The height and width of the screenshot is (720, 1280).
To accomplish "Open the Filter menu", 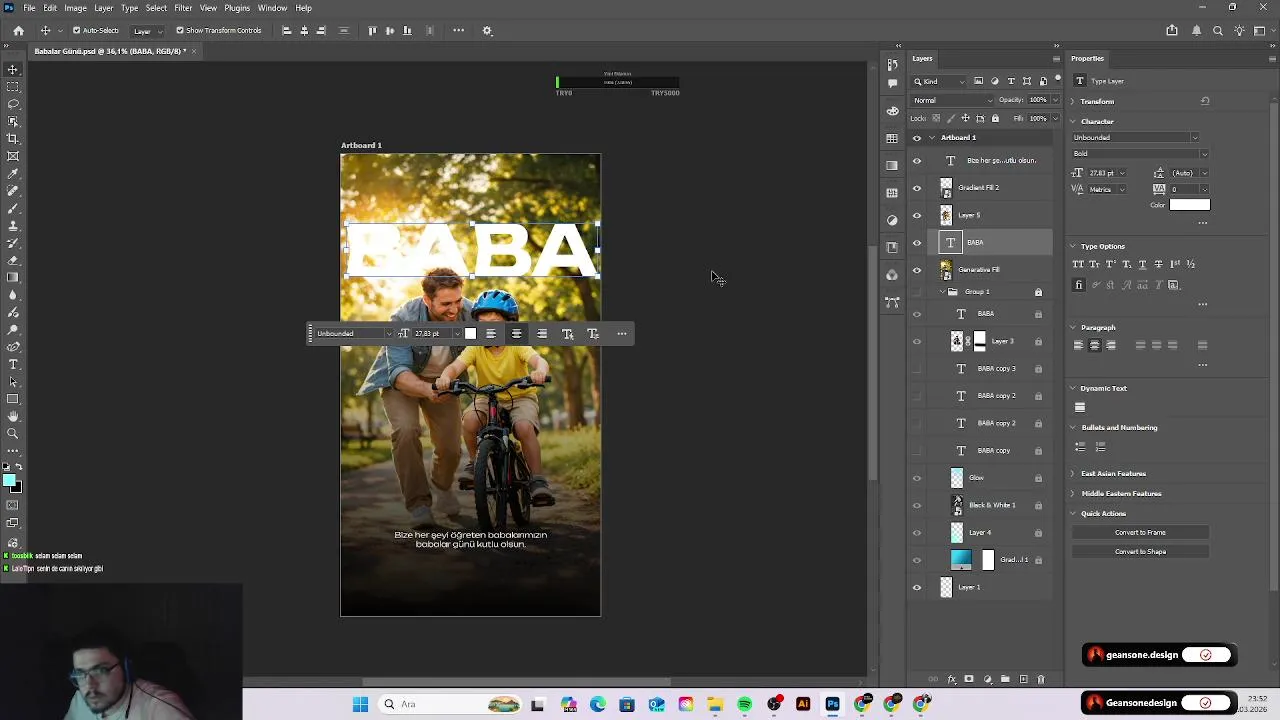I will [x=183, y=8].
